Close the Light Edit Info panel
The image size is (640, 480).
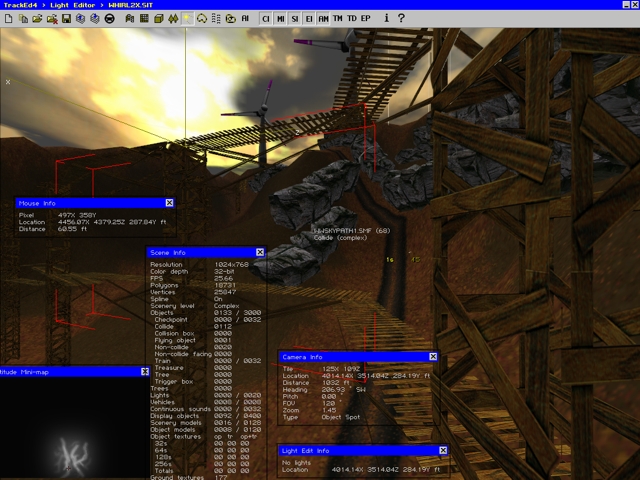pos(443,450)
